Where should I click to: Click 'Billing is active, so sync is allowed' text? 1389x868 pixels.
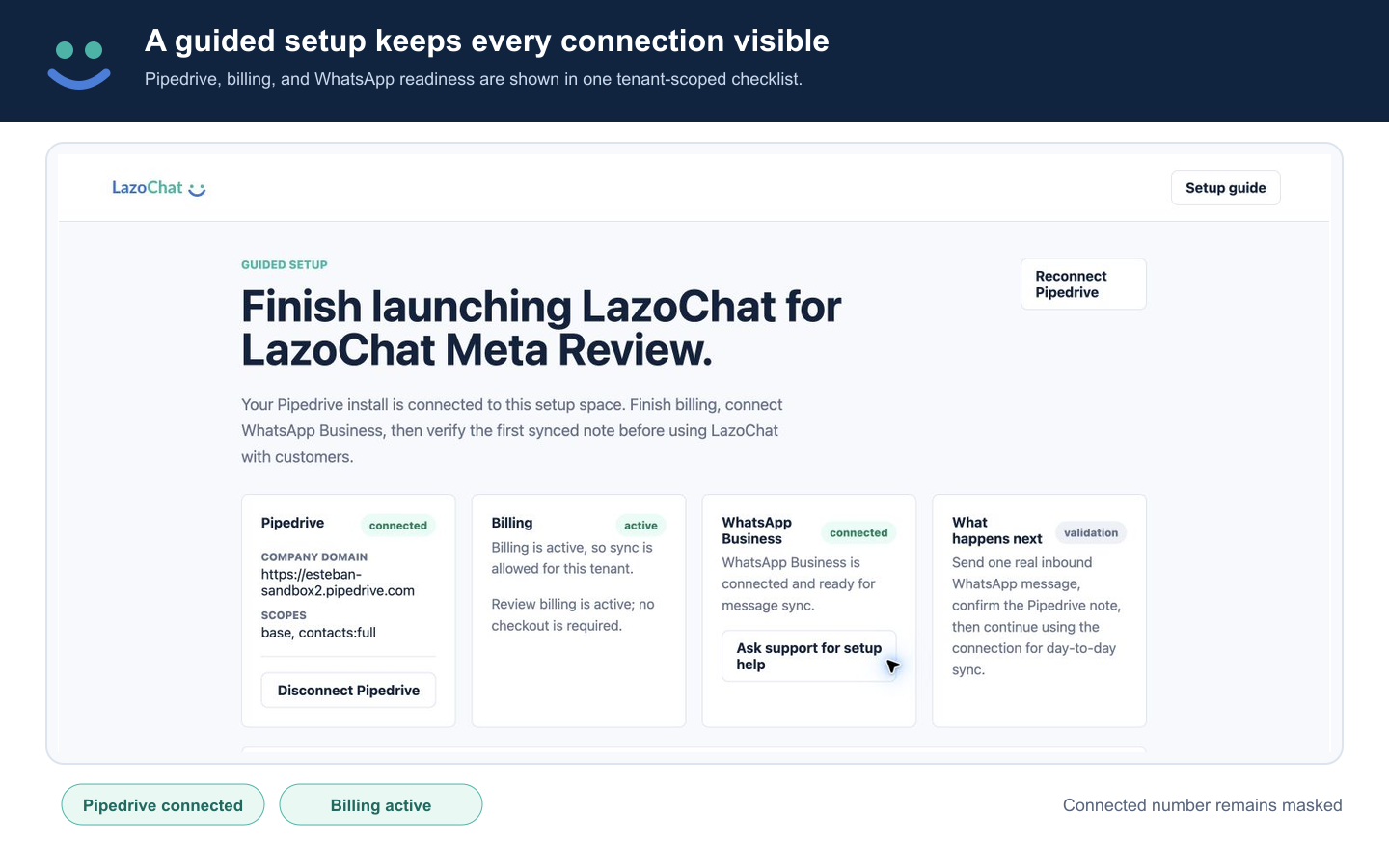coord(572,558)
